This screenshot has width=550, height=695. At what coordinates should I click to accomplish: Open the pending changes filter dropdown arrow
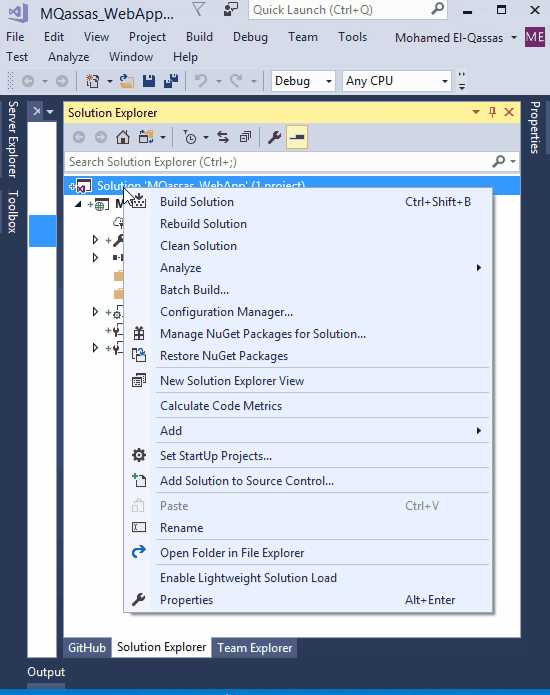coord(206,138)
